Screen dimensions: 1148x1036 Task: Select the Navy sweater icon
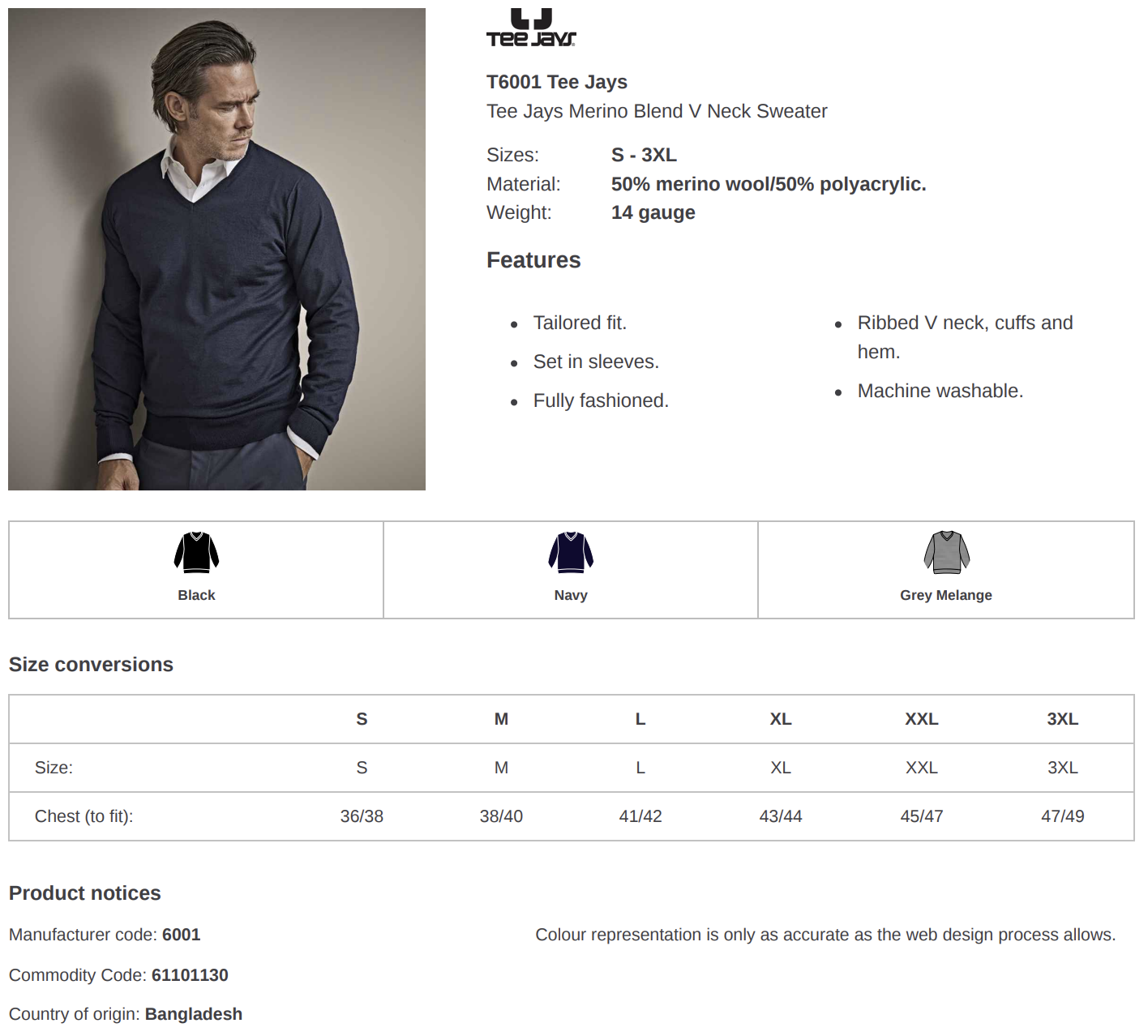tap(571, 553)
